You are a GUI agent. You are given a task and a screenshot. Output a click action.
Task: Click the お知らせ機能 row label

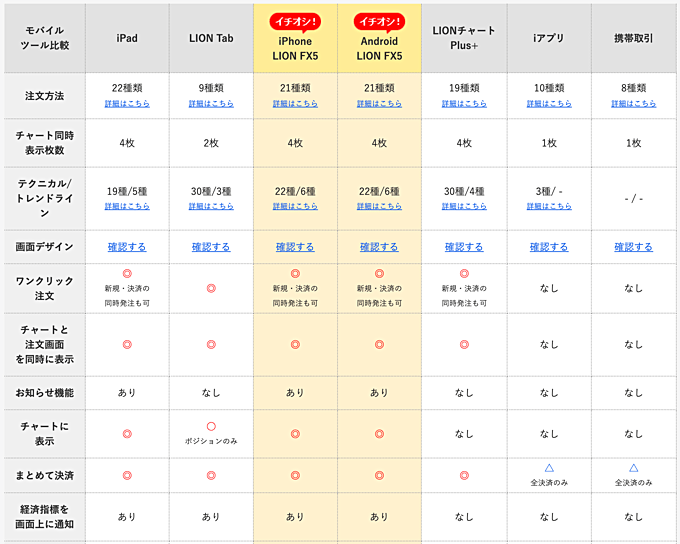pyautogui.click(x=45, y=393)
